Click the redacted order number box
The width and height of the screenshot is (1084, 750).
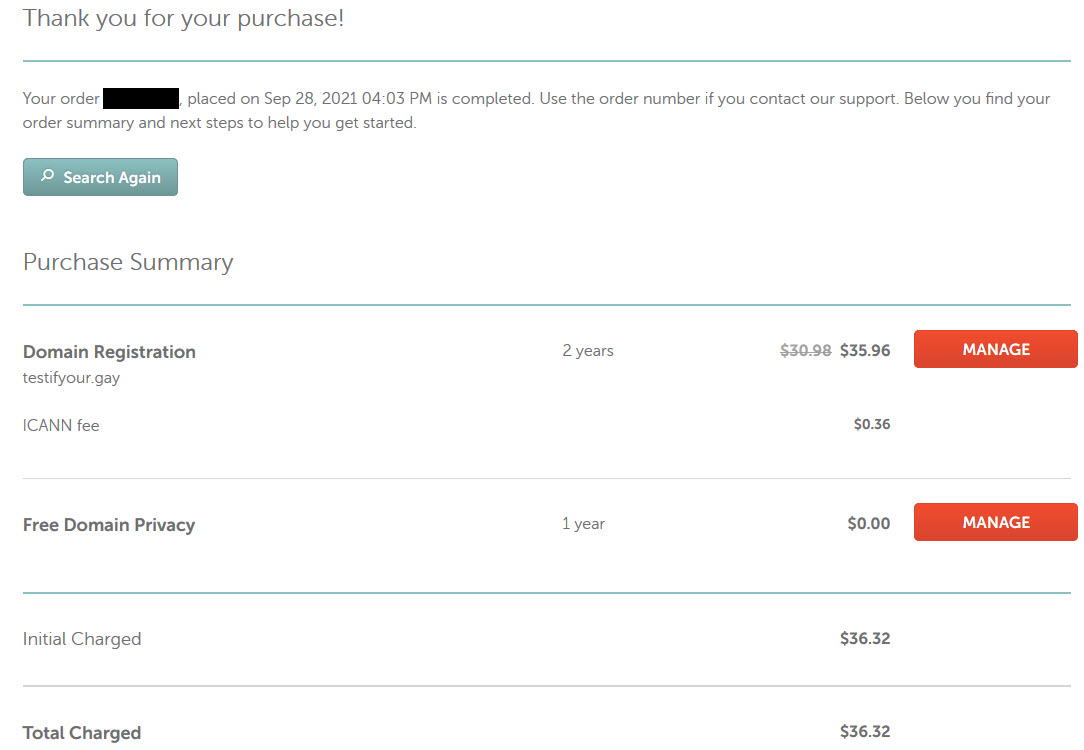point(141,98)
